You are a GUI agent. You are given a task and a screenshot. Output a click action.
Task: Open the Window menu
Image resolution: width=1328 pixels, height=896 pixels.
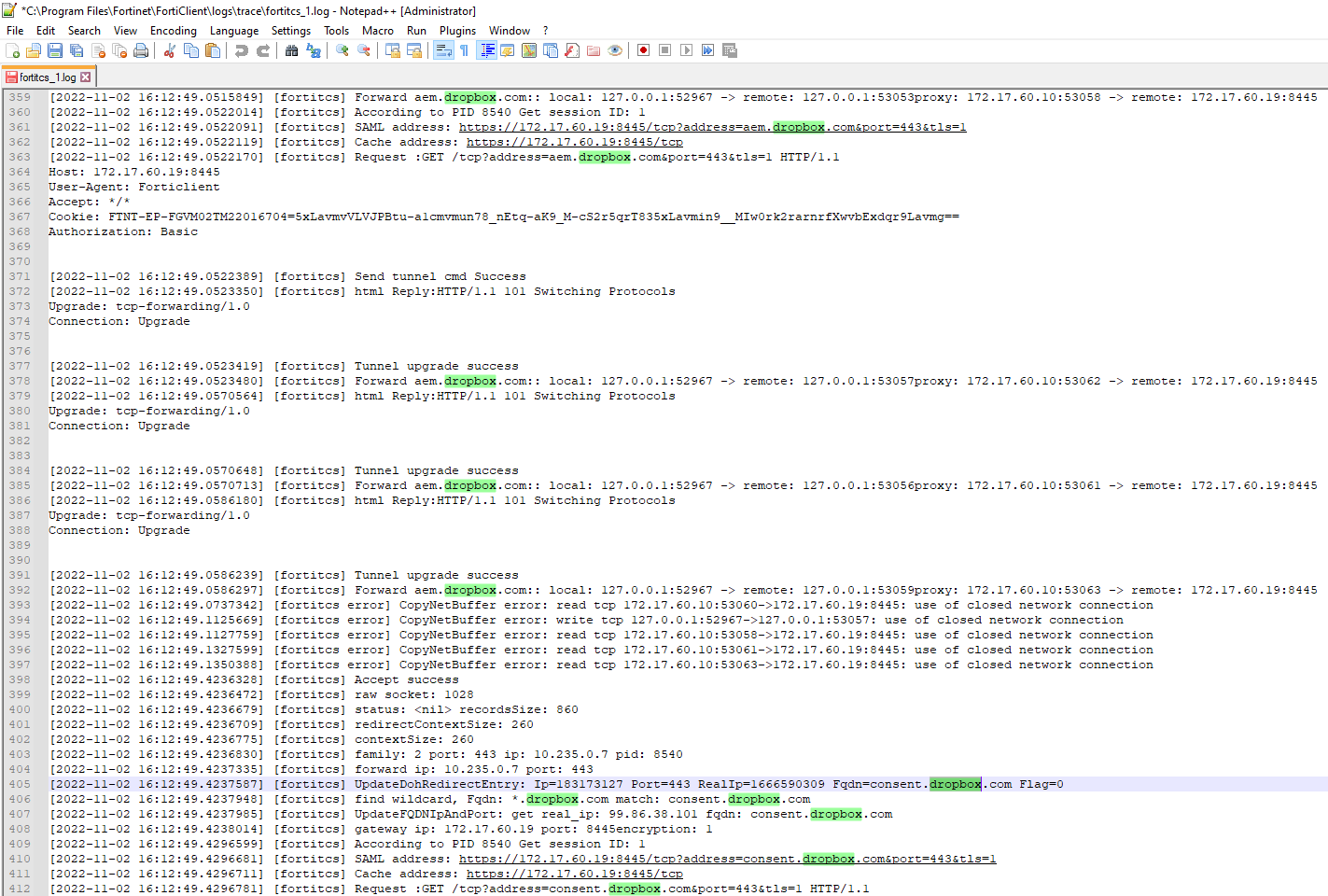click(x=510, y=31)
